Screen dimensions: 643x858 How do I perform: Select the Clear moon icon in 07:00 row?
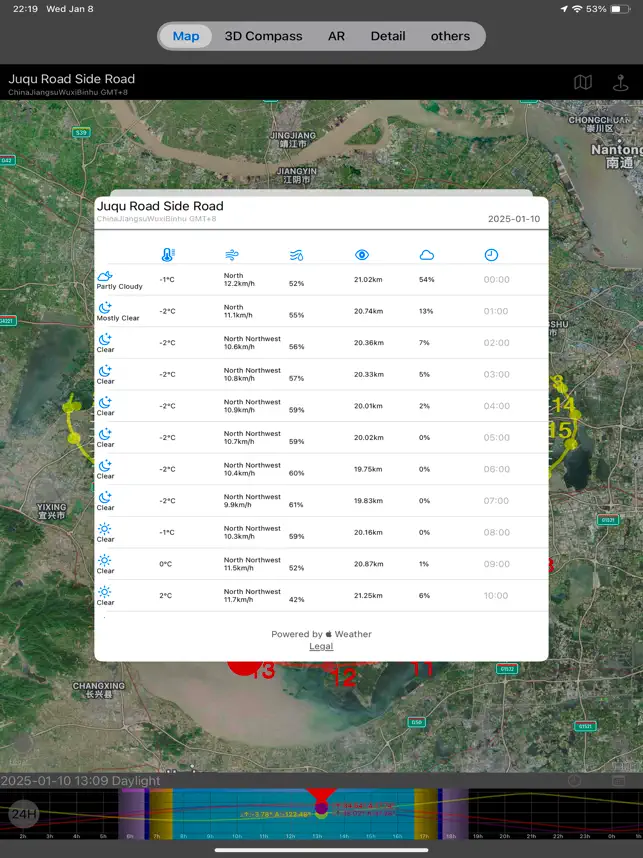(x=105, y=497)
